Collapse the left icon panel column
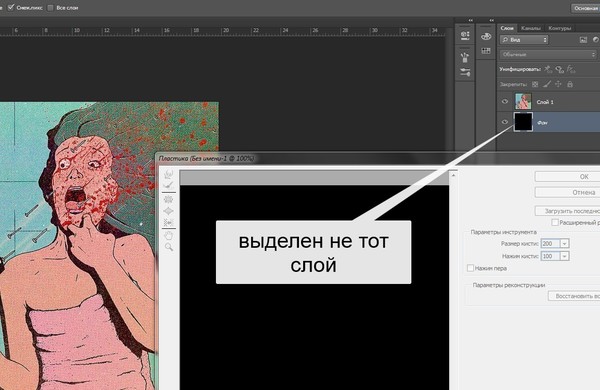The image size is (600, 390). (x=470, y=20)
